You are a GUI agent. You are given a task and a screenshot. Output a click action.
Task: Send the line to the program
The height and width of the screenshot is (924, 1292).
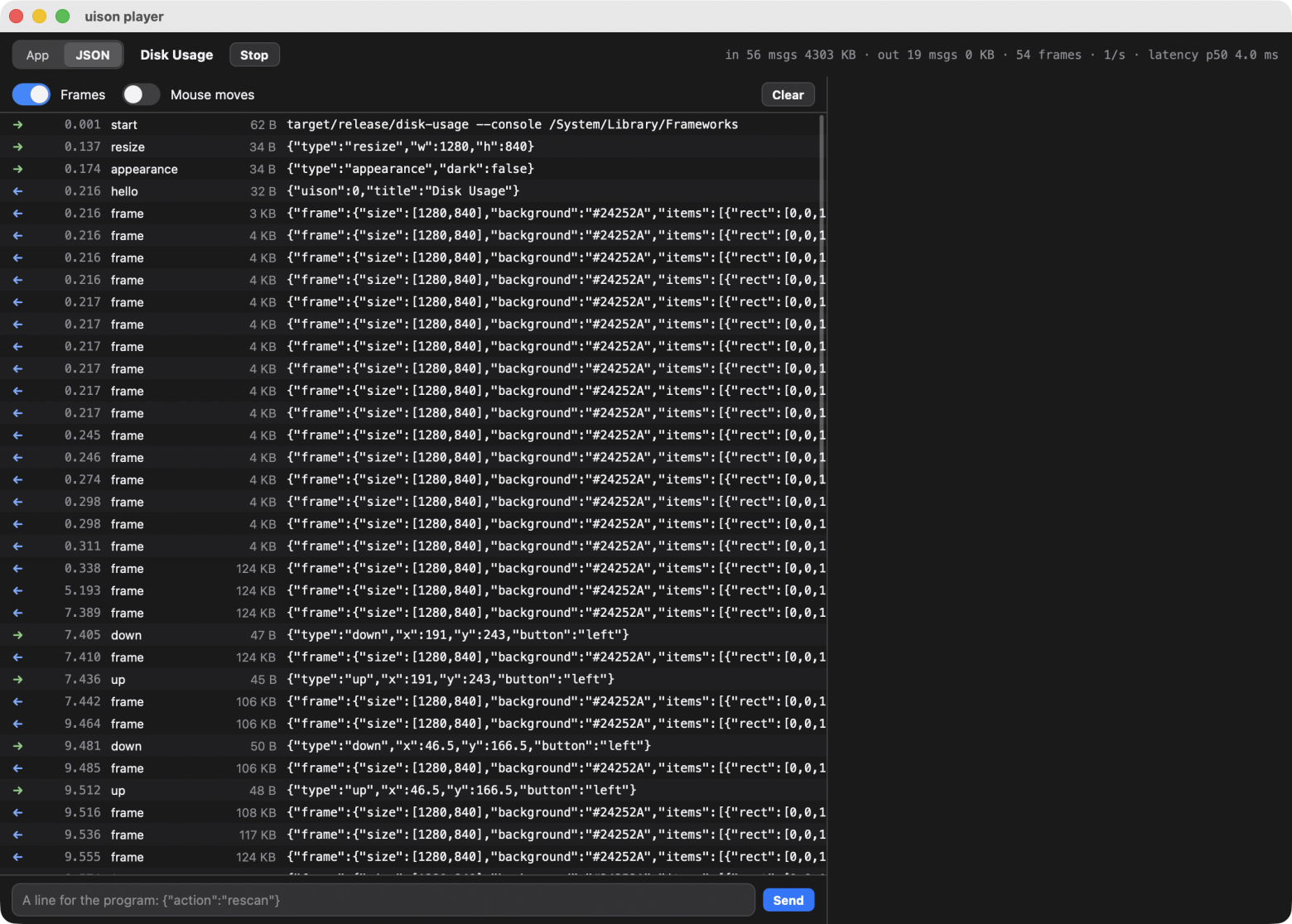[788, 900]
